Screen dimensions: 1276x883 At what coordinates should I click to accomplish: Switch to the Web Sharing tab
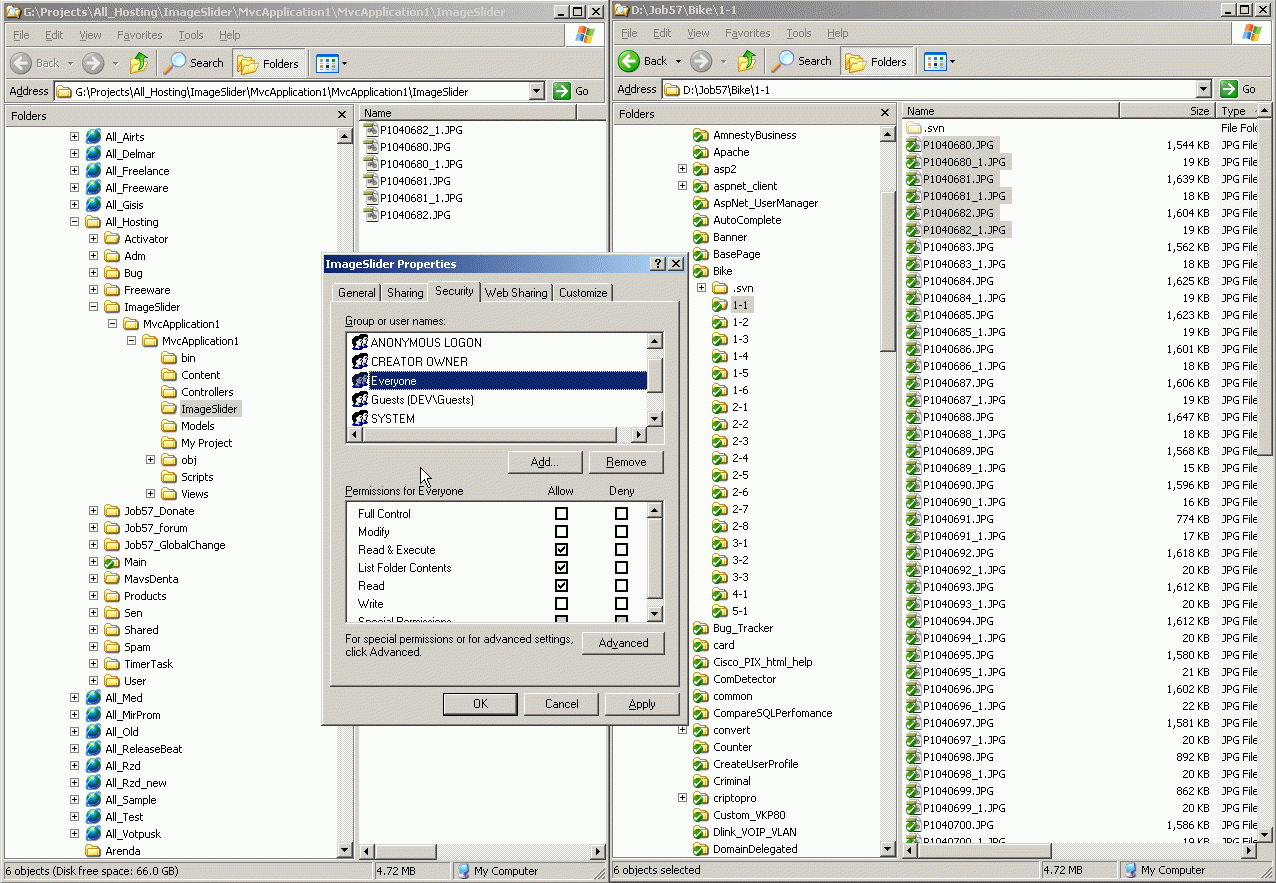515,293
